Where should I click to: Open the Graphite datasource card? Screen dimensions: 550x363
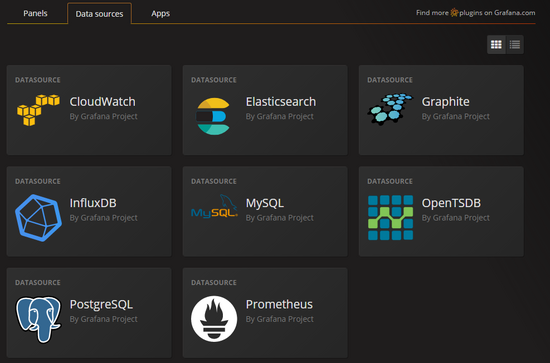pyautogui.click(x=441, y=110)
